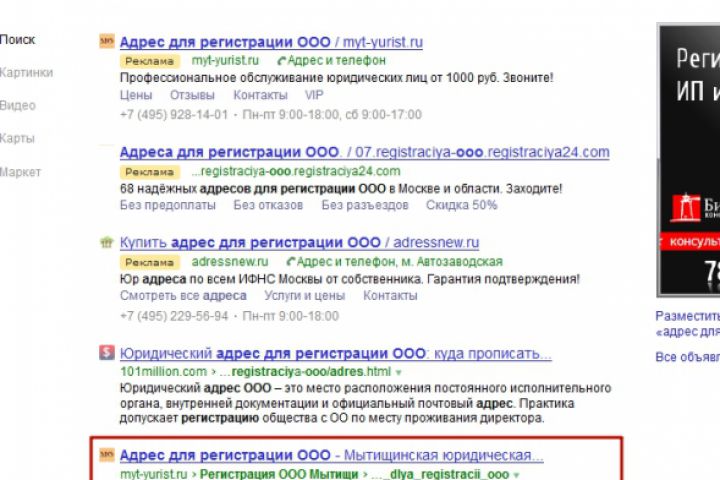Image resolution: width=720 pixels, height=480 pixels.
Task: Click '68 надёжных адресов' description text
Action: pyautogui.click(x=341, y=189)
